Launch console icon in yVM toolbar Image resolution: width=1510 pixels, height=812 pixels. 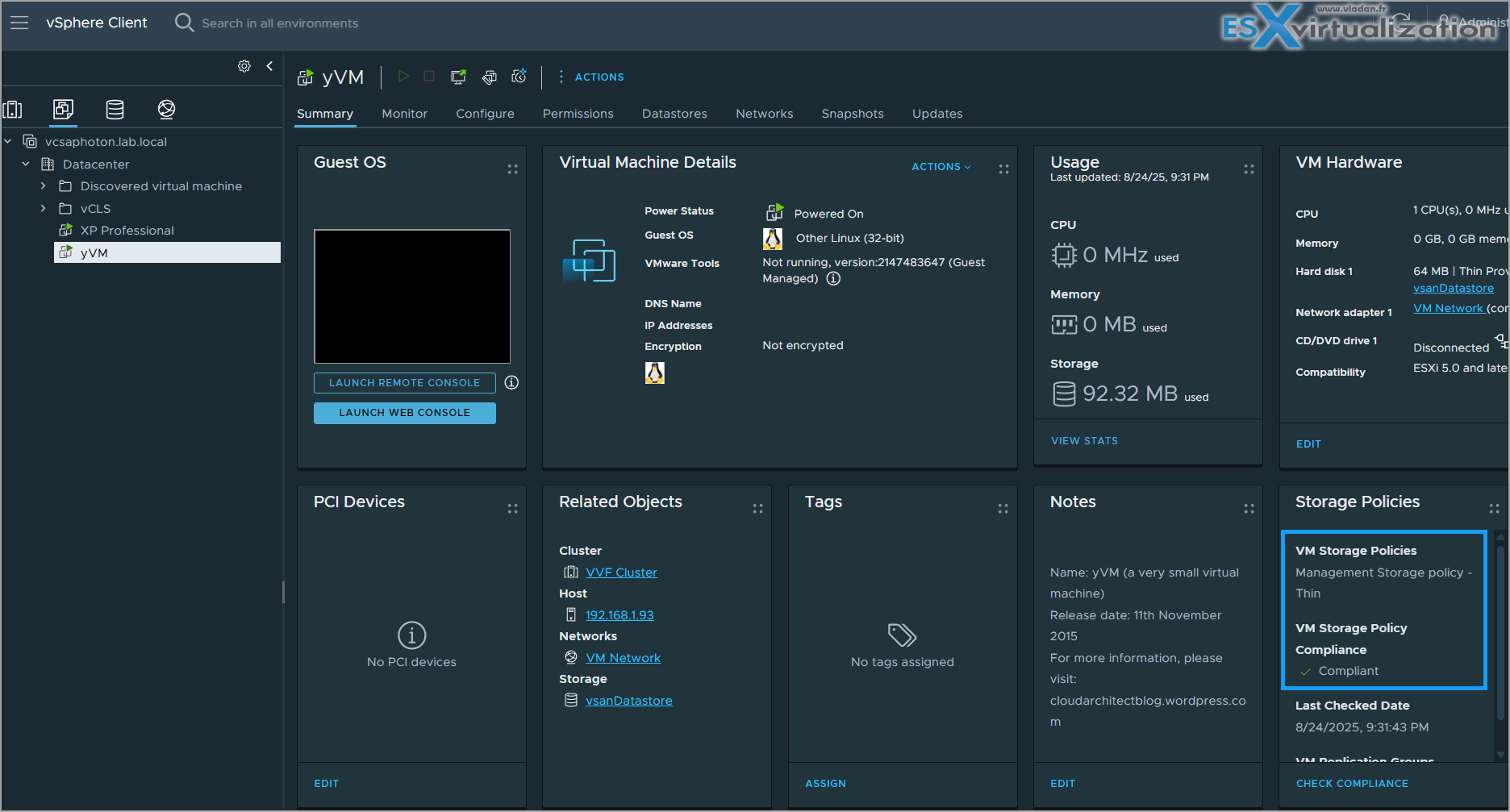coord(458,77)
